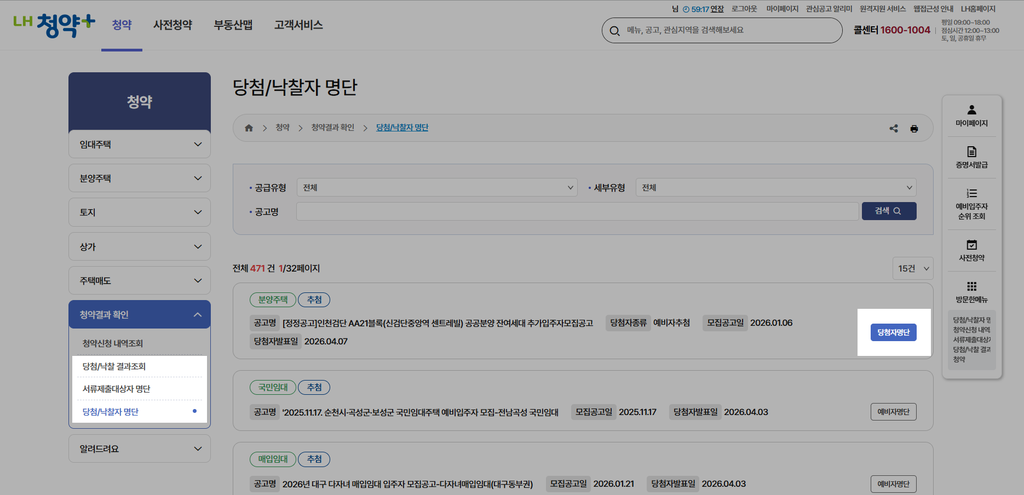The height and width of the screenshot is (495, 1024).
Task: Select 사전청약 in the top navigation
Action: click(172, 25)
